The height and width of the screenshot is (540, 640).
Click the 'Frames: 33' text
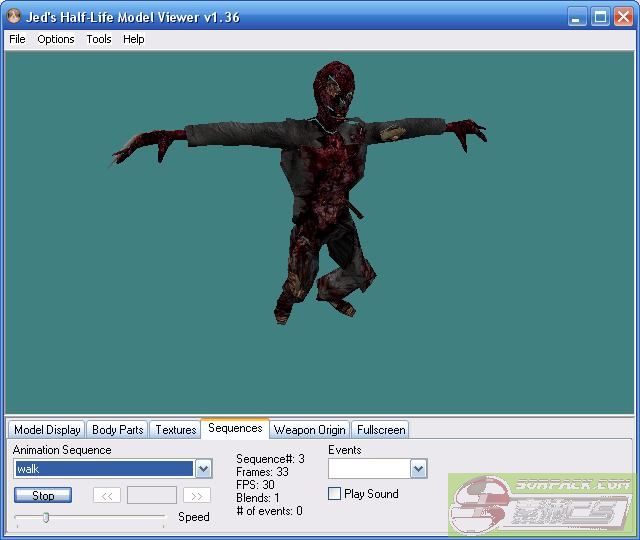pos(262,472)
